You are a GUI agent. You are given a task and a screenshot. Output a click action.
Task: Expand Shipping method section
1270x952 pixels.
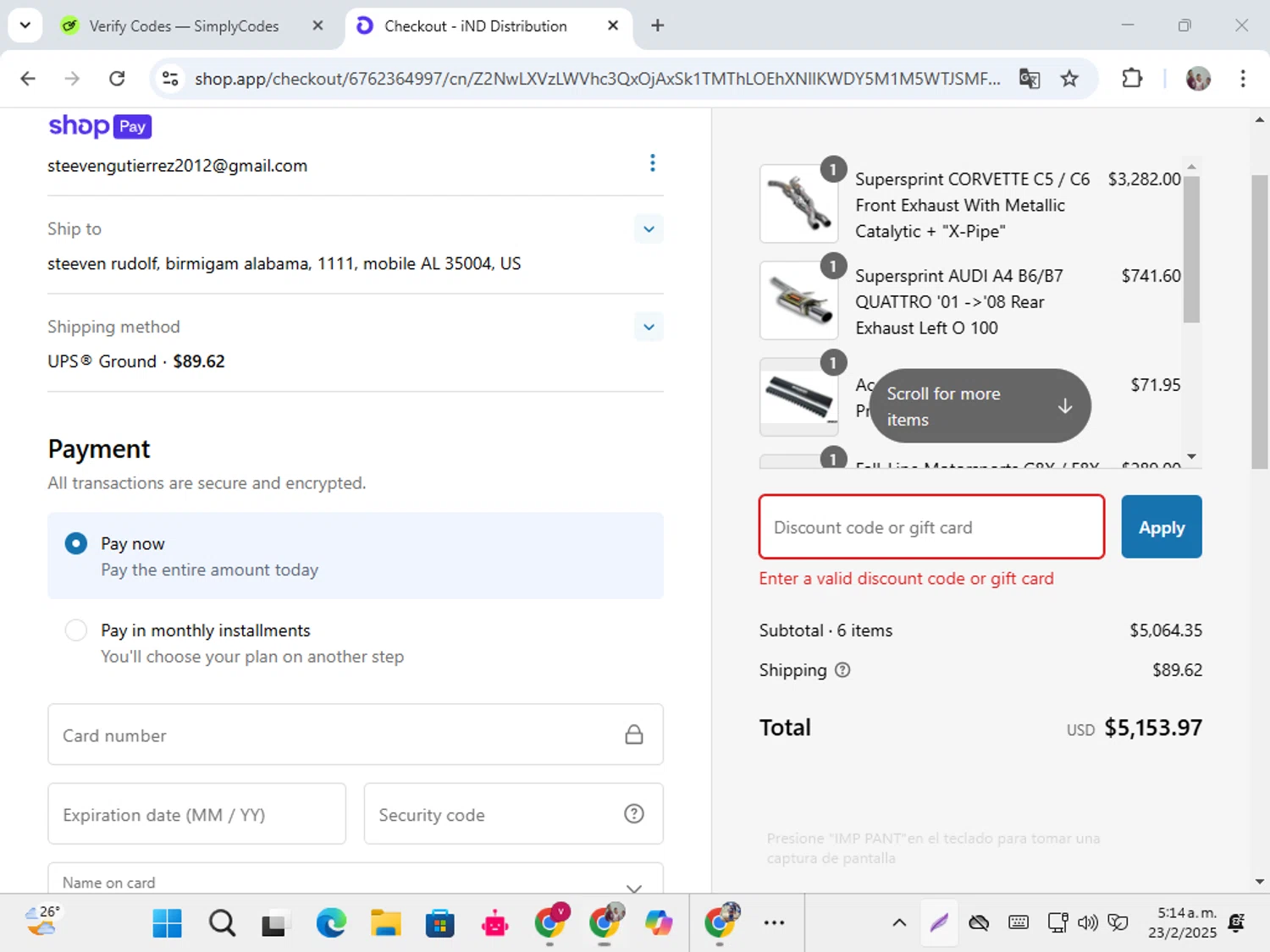[x=649, y=327]
